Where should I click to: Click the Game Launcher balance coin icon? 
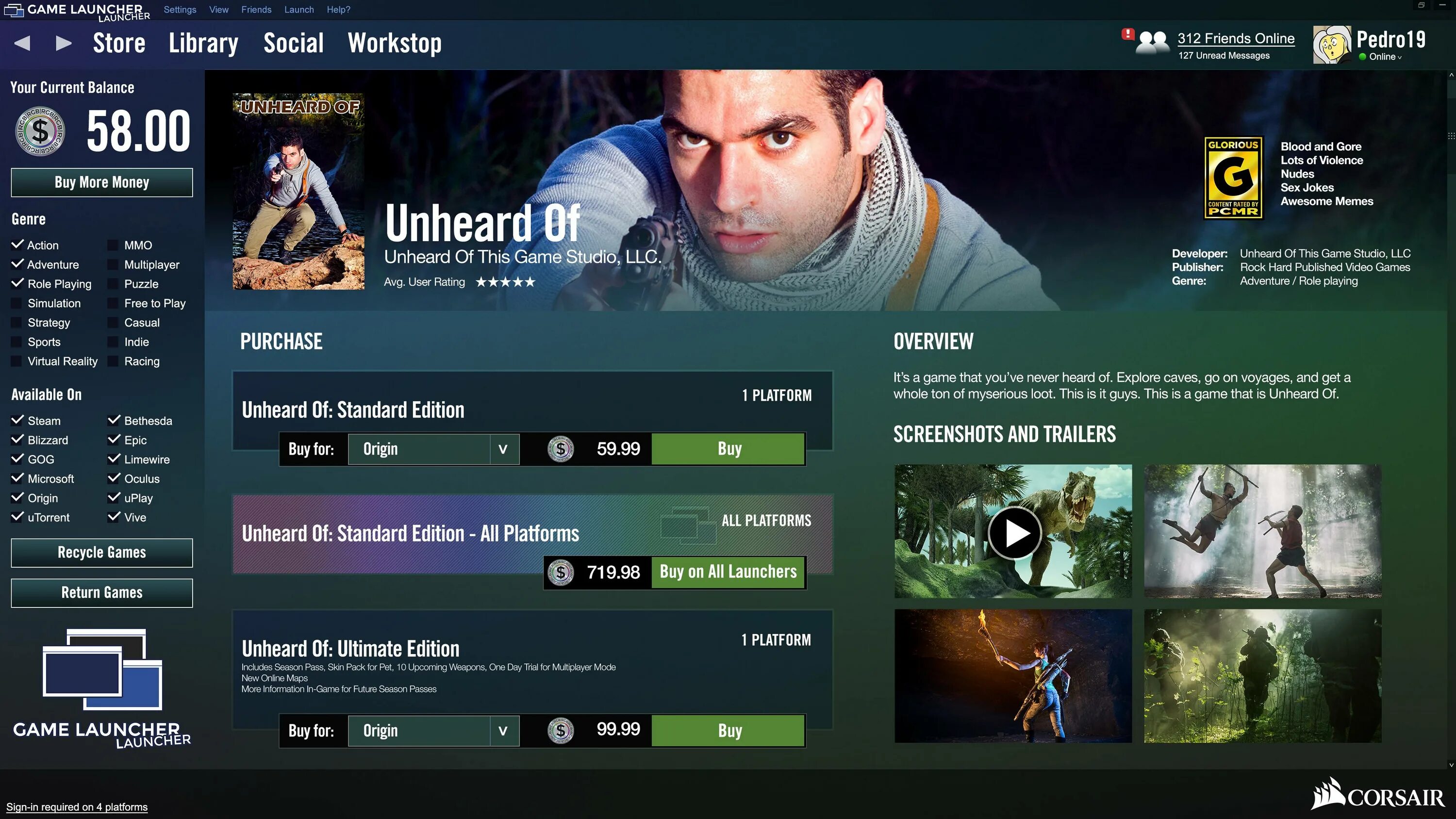pyautogui.click(x=40, y=131)
